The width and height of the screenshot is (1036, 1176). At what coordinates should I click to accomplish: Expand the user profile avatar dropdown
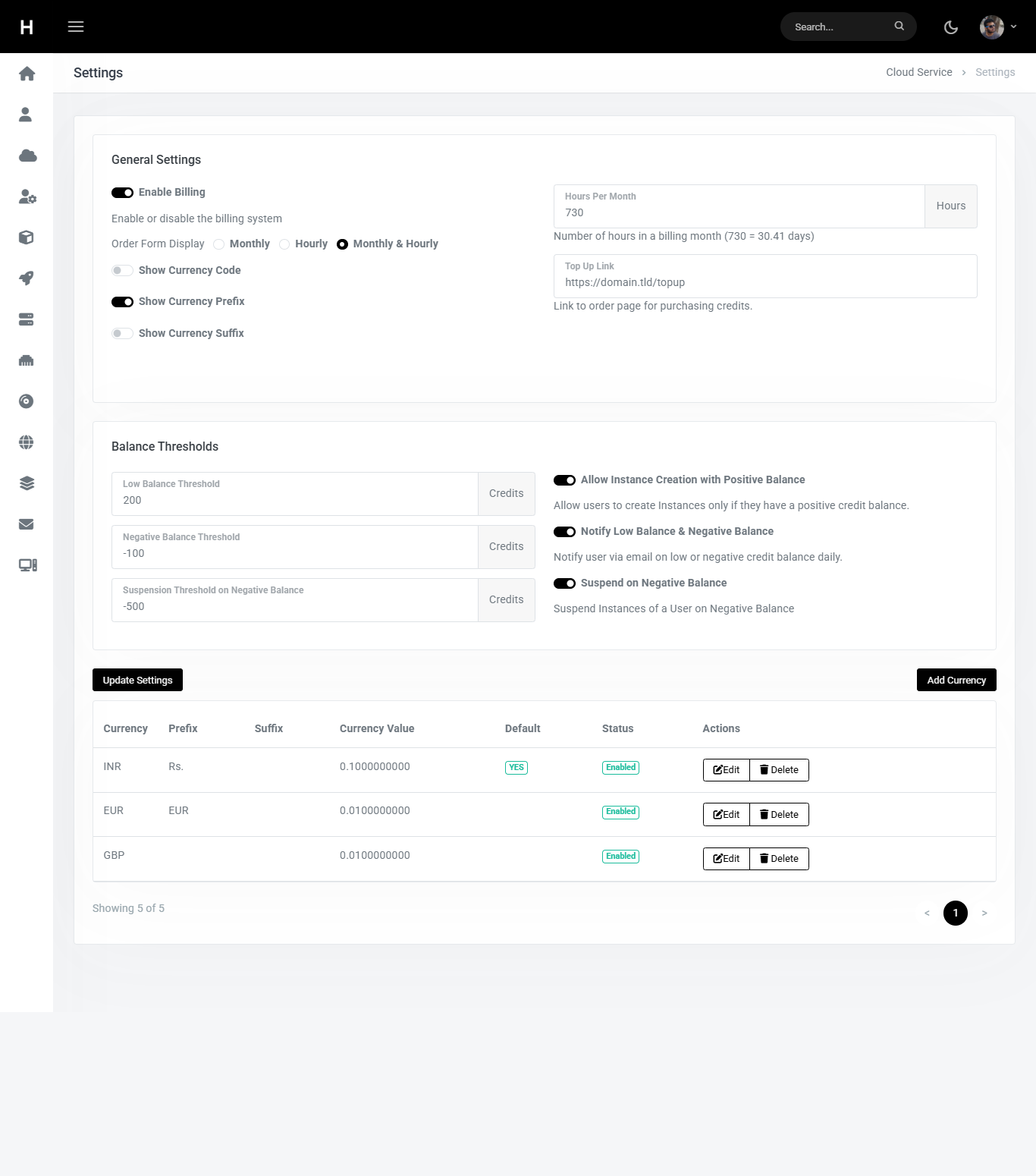(997, 27)
